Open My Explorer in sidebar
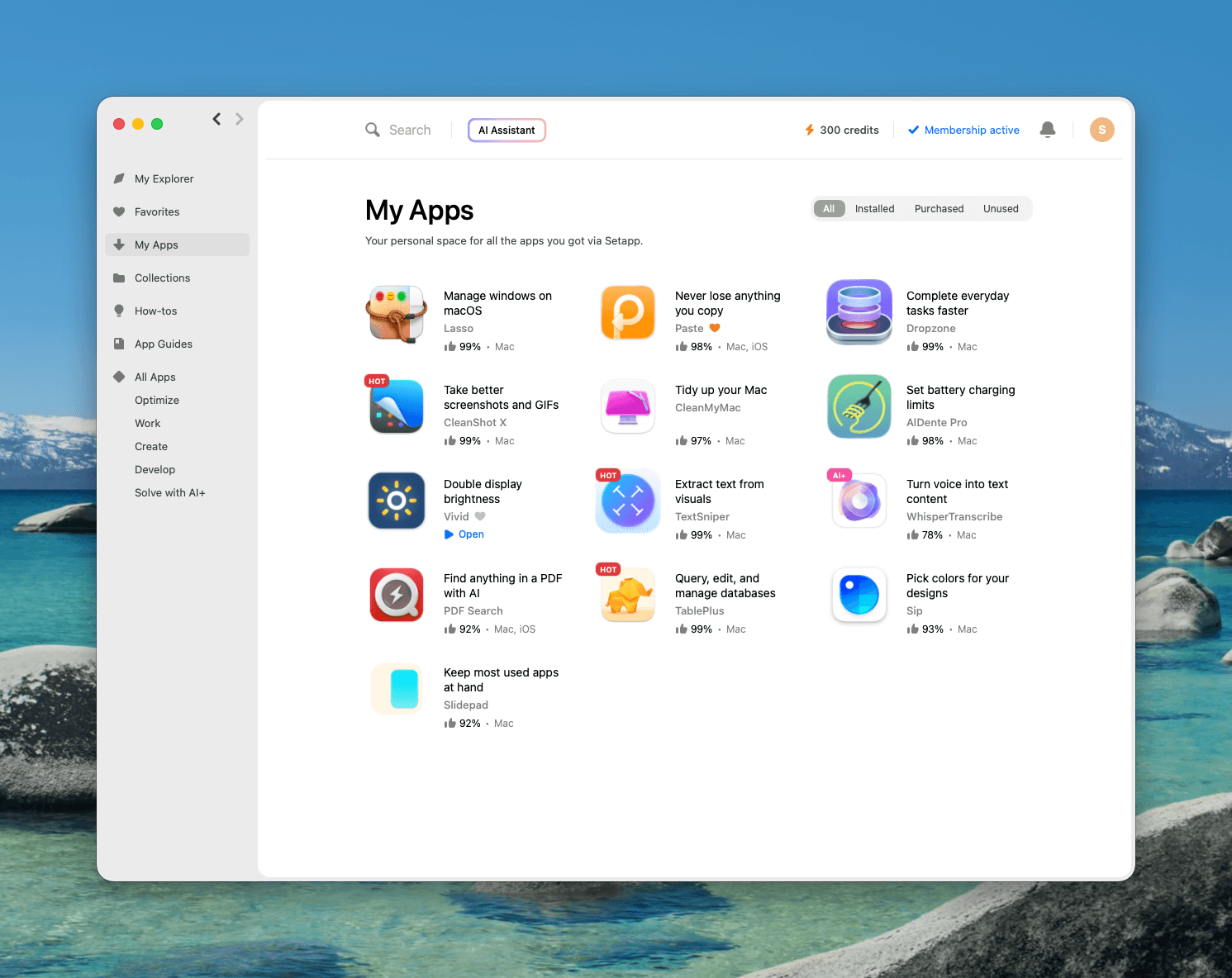The width and height of the screenshot is (1232, 978). (x=177, y=178)
